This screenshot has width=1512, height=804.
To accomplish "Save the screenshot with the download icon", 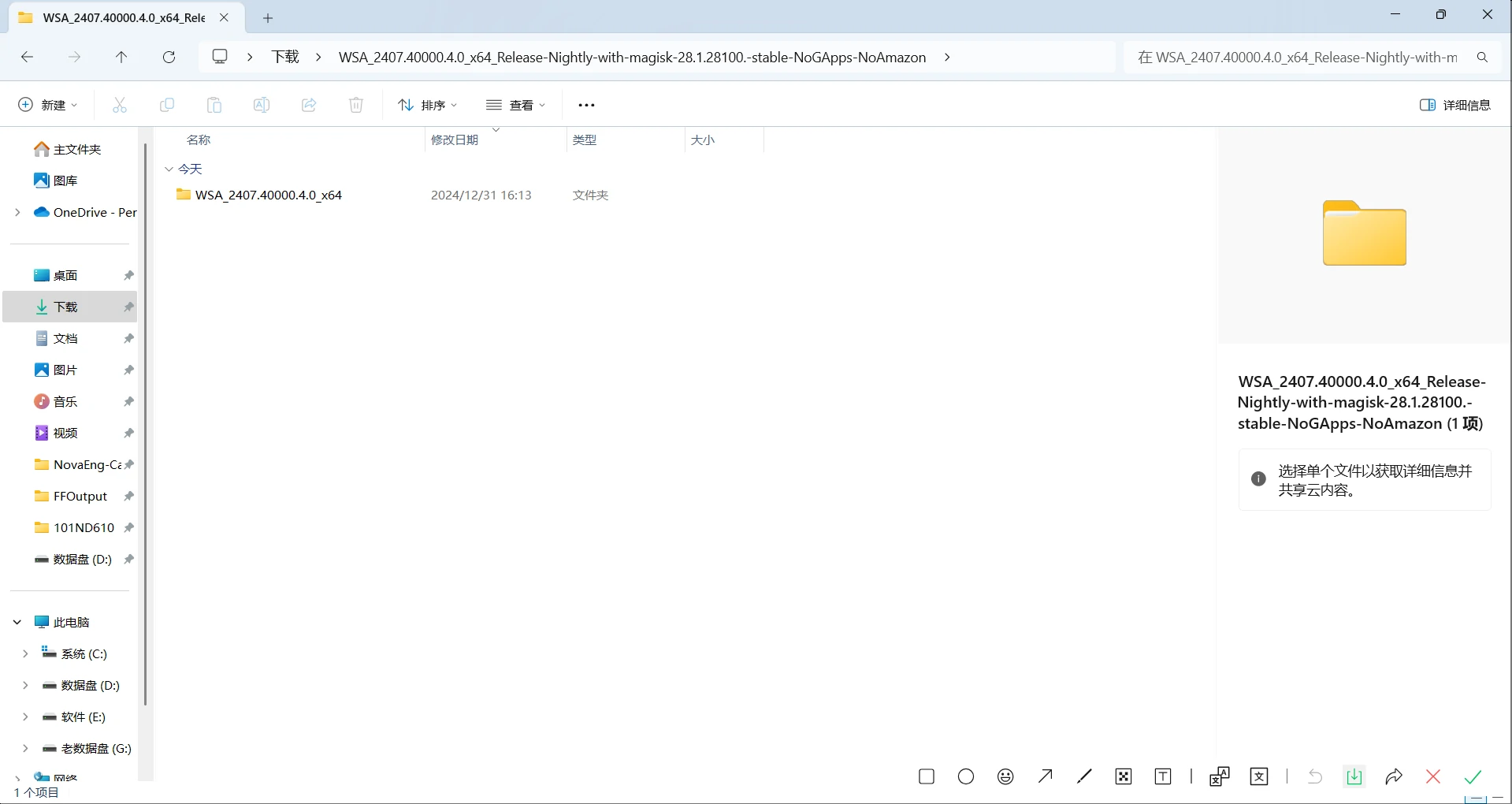I will pyautogui.click(x=1354, y=776).
